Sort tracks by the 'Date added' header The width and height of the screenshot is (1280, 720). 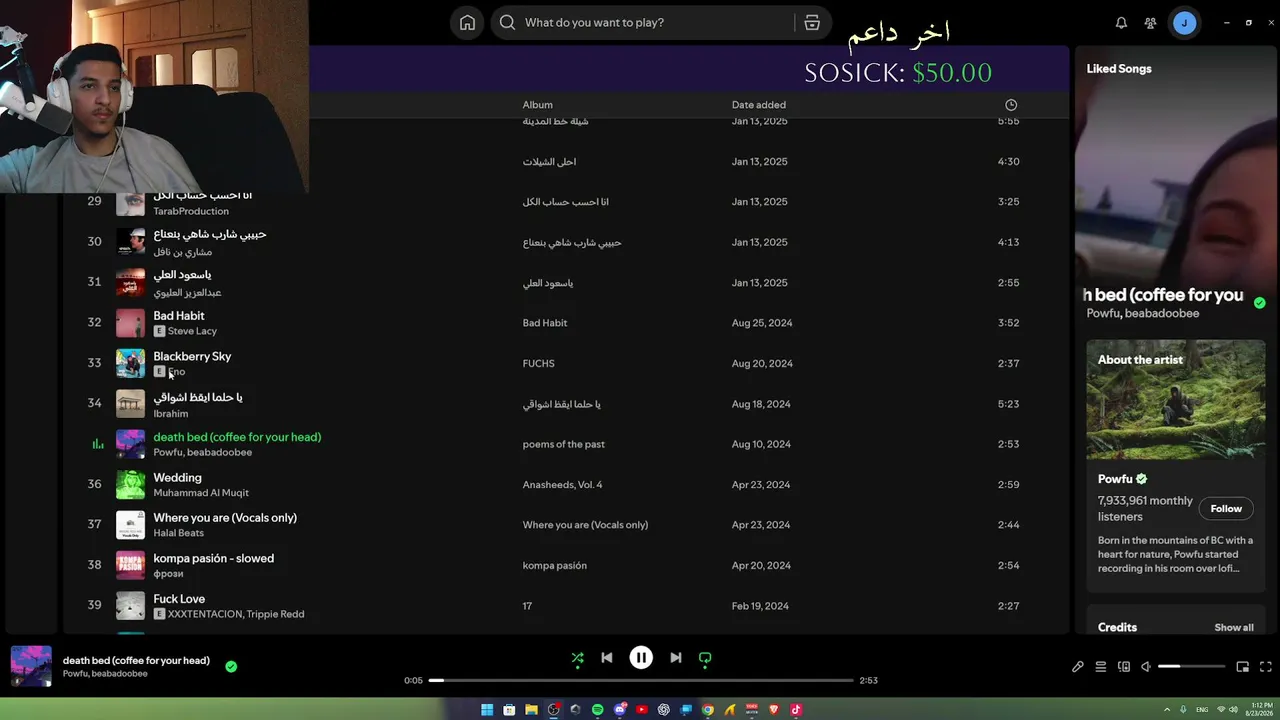tap(758, 105)
